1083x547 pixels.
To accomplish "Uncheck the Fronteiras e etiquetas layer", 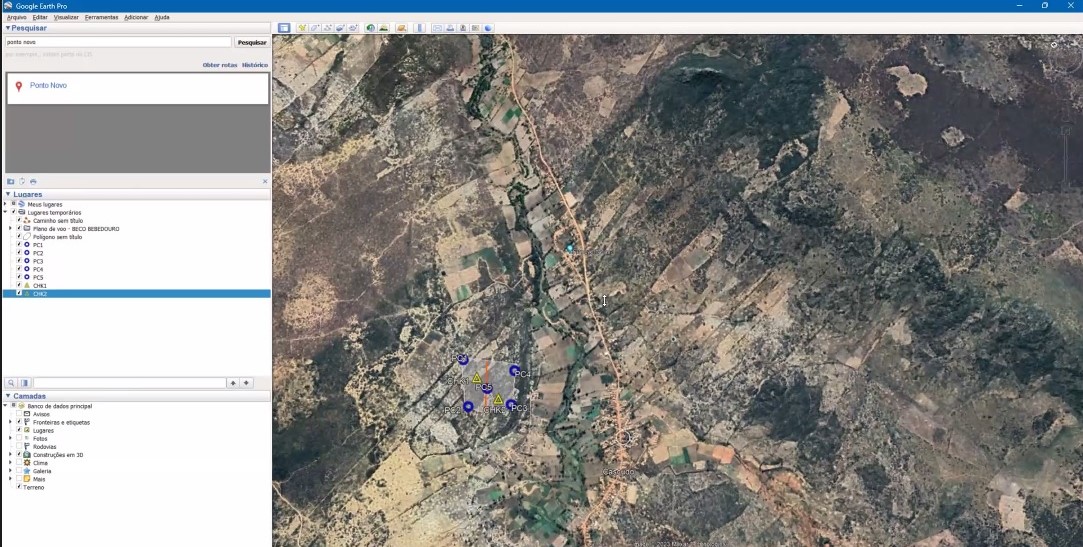I will [x=19, y=422].
